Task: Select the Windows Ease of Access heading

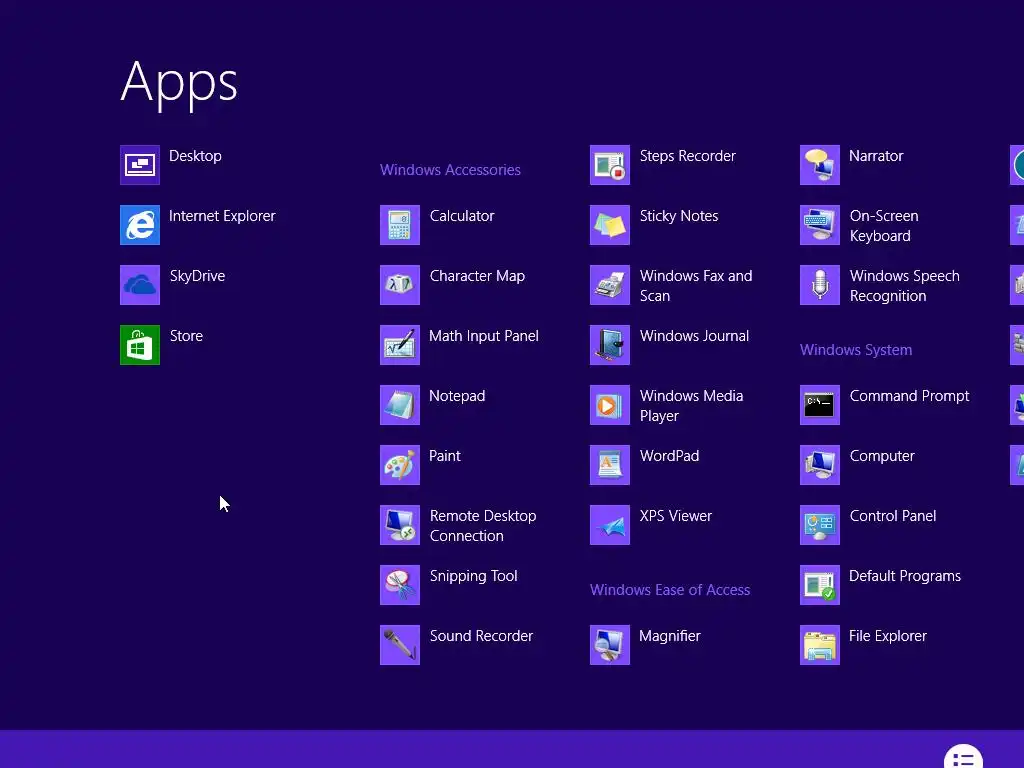Action: click(670, 590)
